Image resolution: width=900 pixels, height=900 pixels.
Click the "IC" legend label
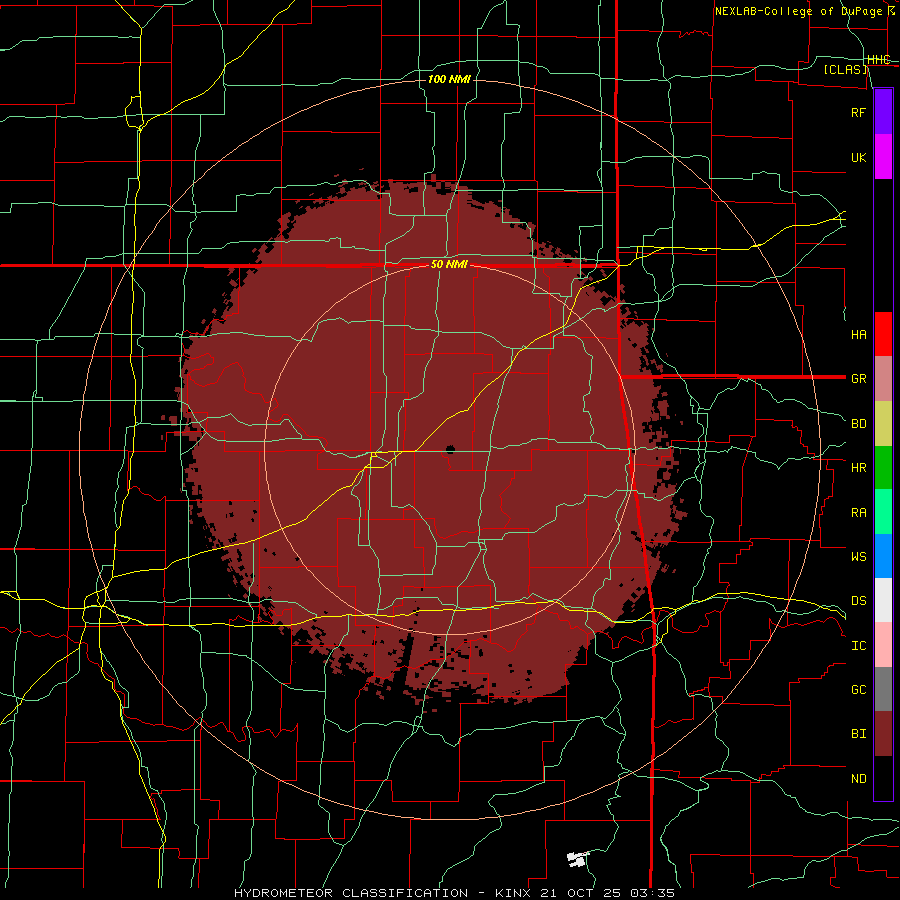coord(858,646)
